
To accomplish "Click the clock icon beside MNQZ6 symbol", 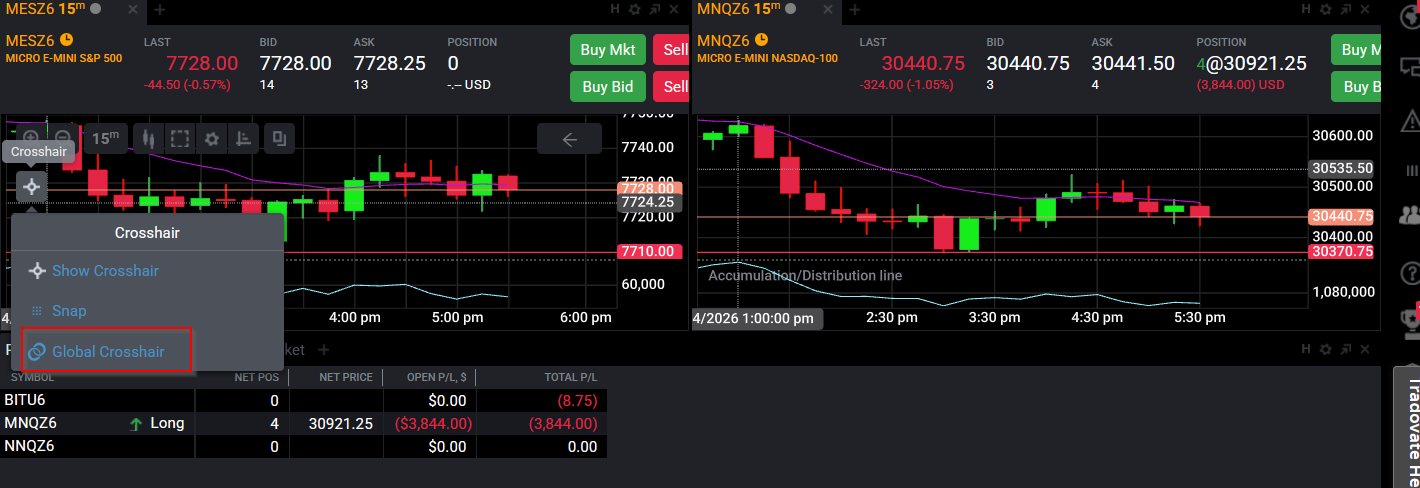I will [x=761, y=40].
